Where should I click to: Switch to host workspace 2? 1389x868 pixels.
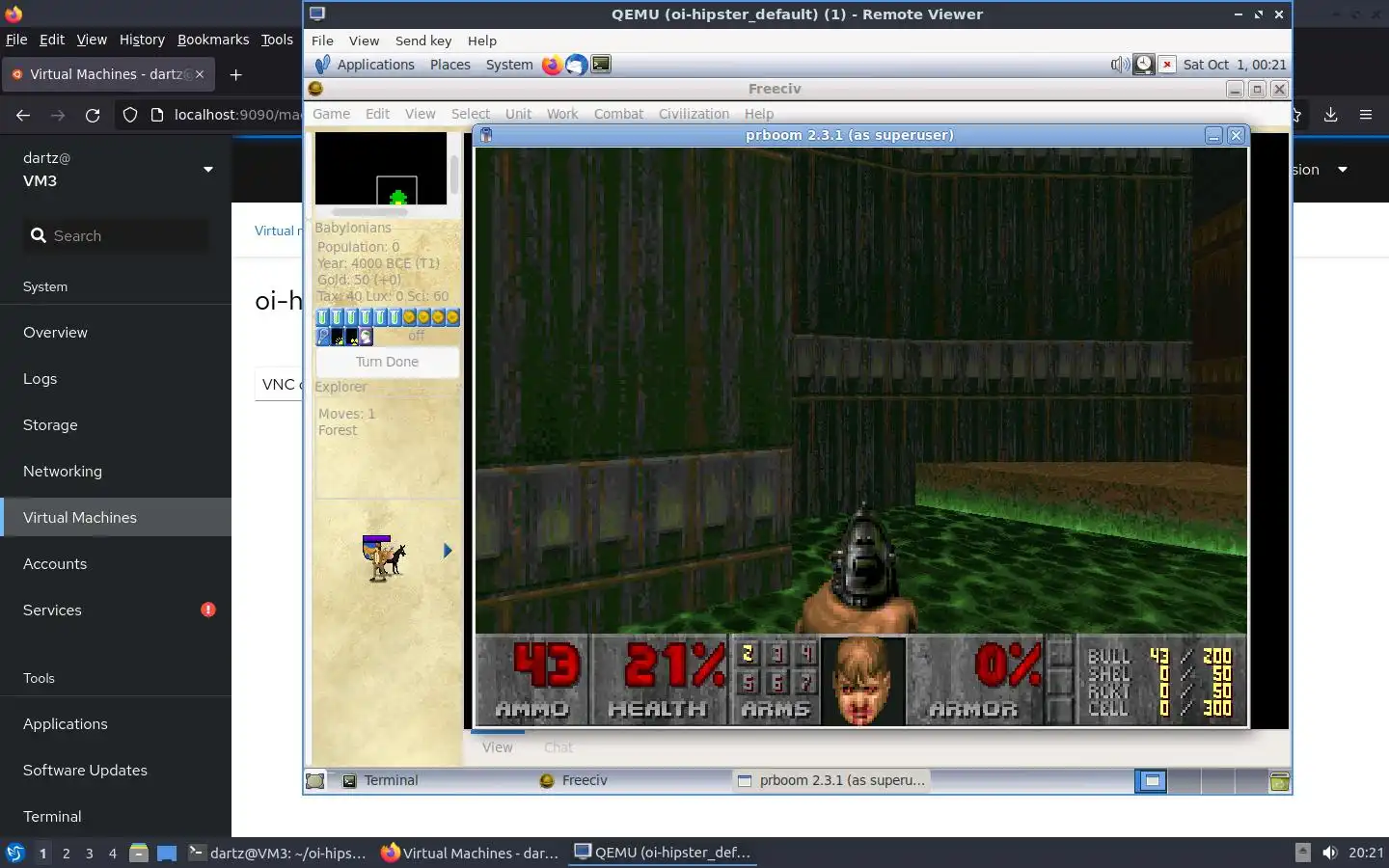[66, 853]
